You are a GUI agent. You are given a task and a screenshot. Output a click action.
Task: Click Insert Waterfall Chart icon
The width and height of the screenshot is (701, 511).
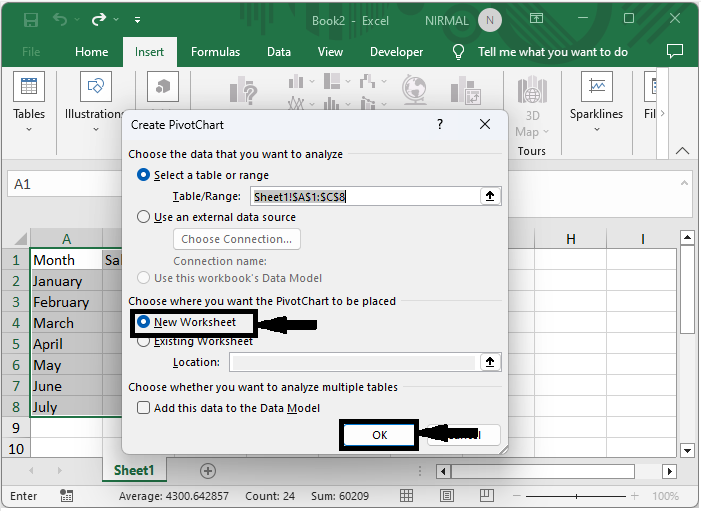(367, 81)
